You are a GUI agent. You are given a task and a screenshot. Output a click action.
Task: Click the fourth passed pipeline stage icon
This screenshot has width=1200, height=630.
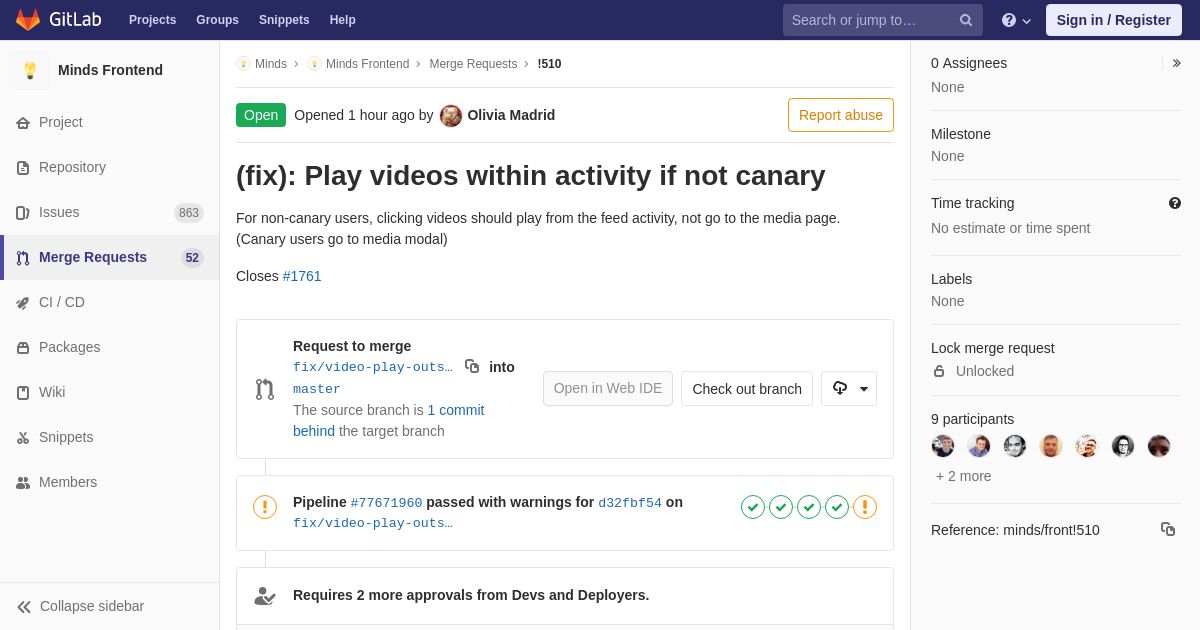click(837, 507)
